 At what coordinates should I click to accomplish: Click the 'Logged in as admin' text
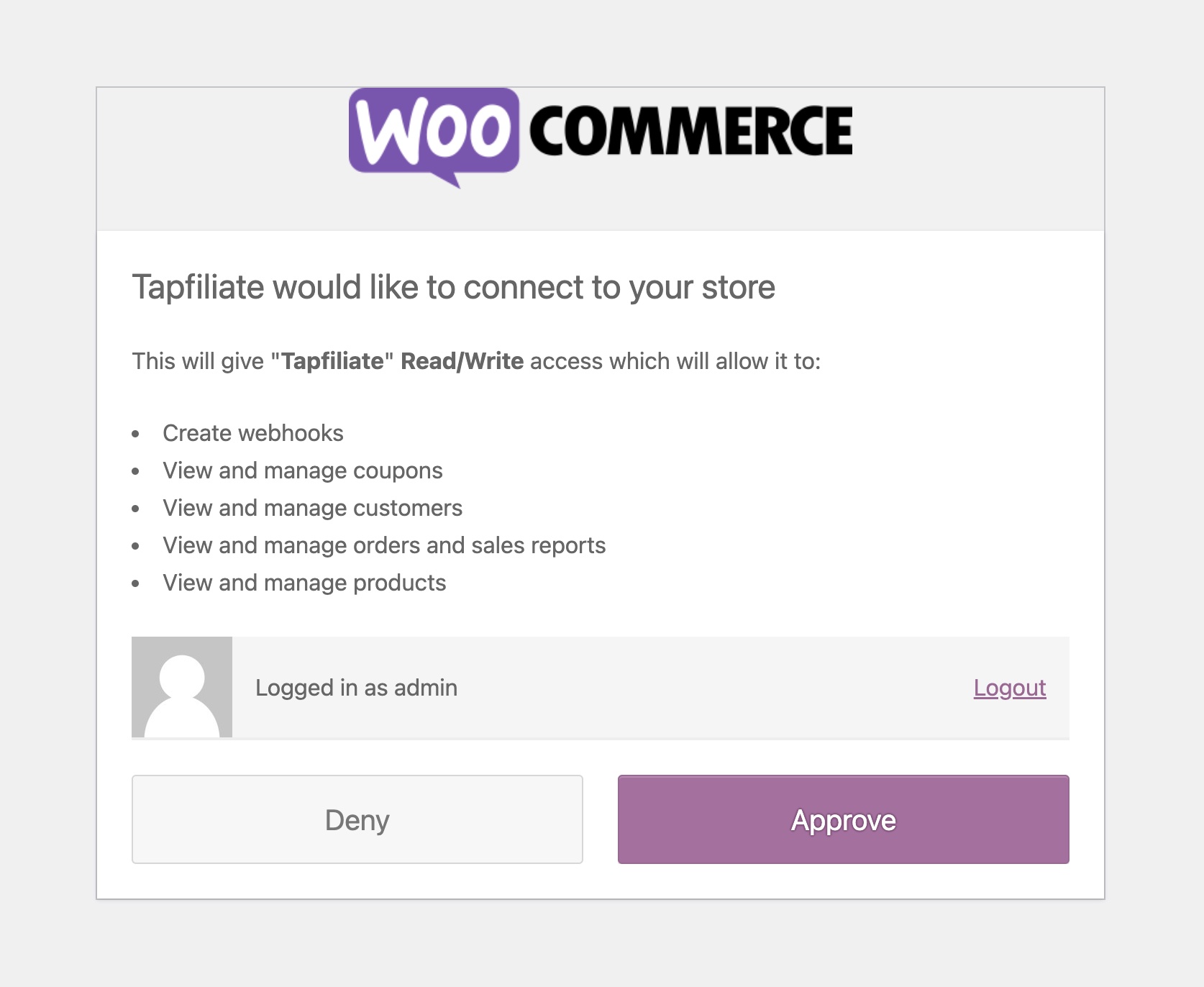click(356, 688)
